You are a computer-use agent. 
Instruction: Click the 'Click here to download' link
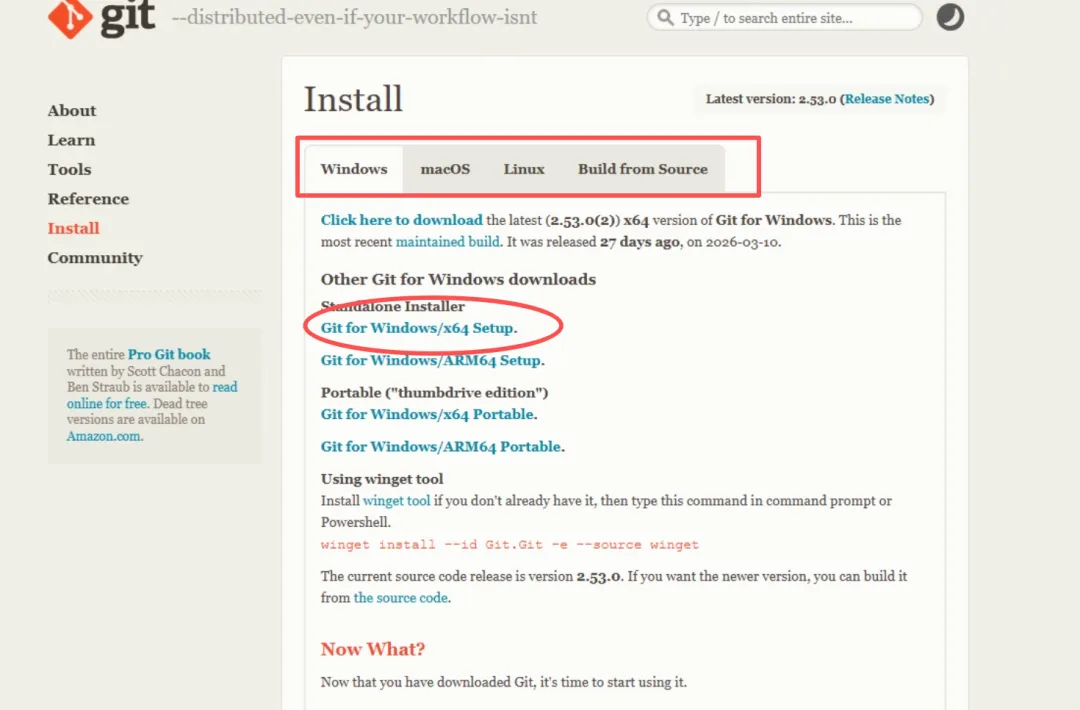point(402,220)
